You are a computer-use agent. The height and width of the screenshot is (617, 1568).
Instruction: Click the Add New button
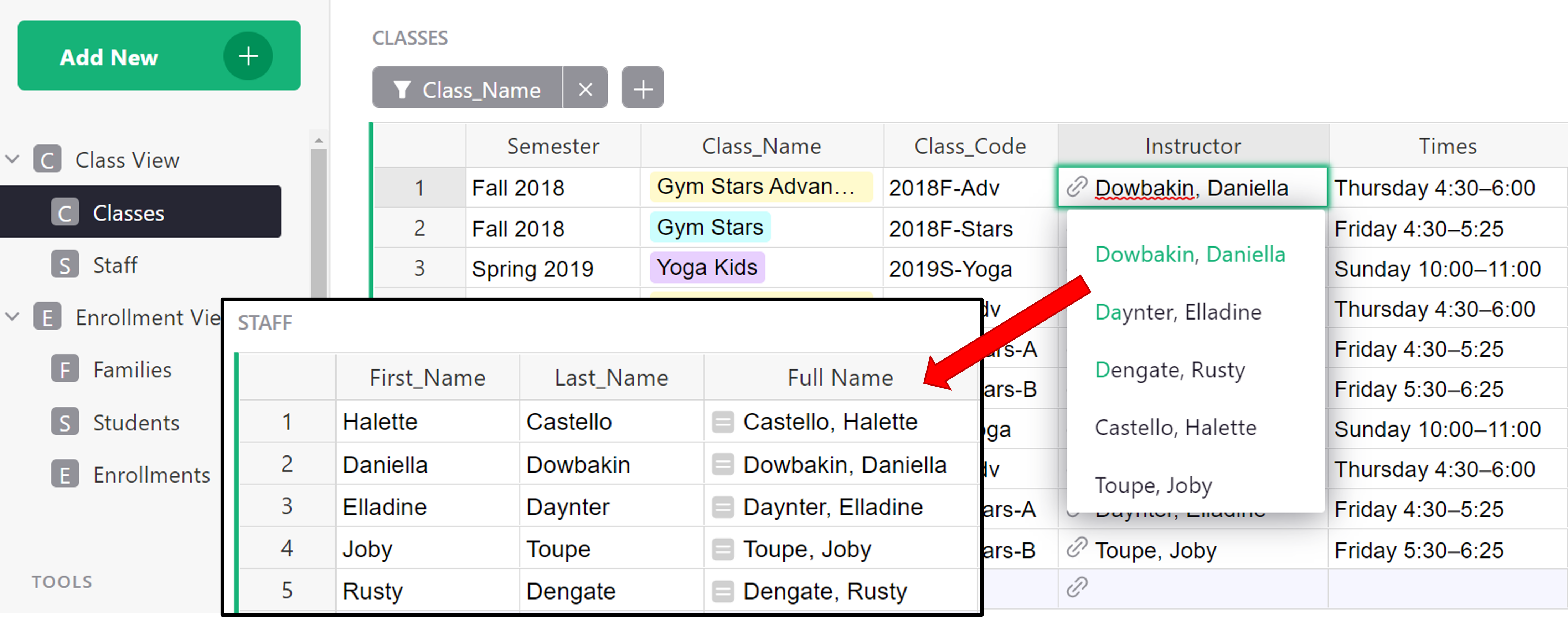point(109,57)
